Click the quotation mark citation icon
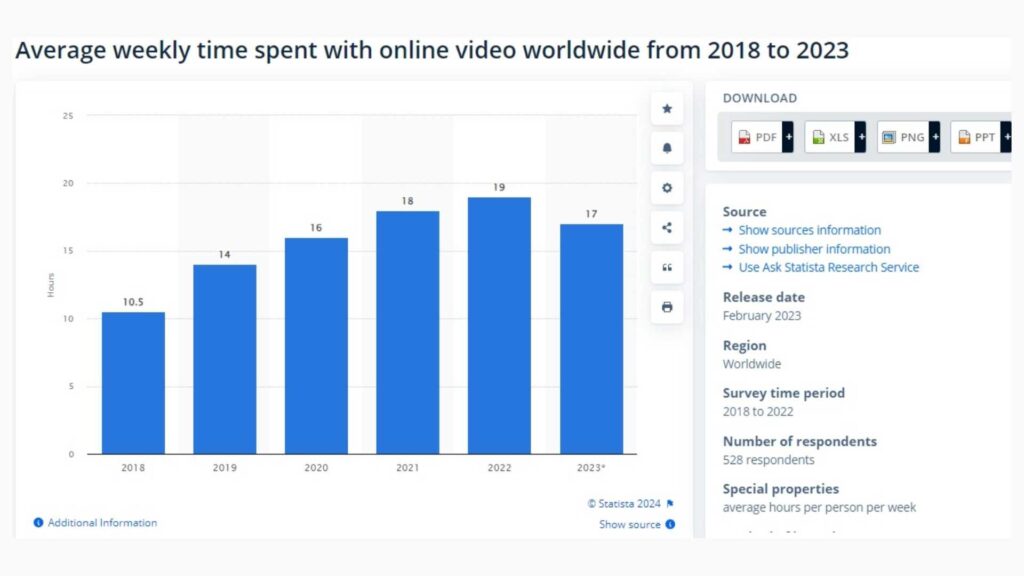 coord(667,267)
